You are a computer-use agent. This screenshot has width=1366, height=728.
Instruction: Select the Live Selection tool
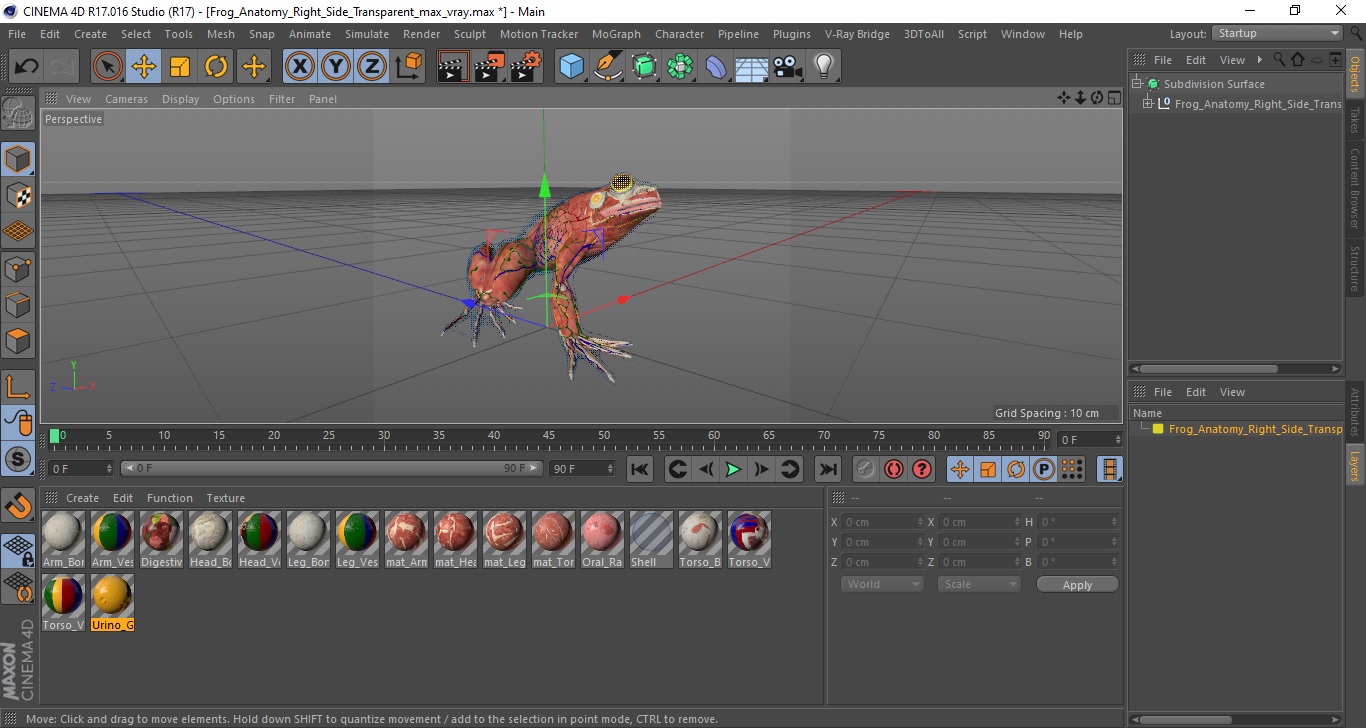tap(108, 67)
